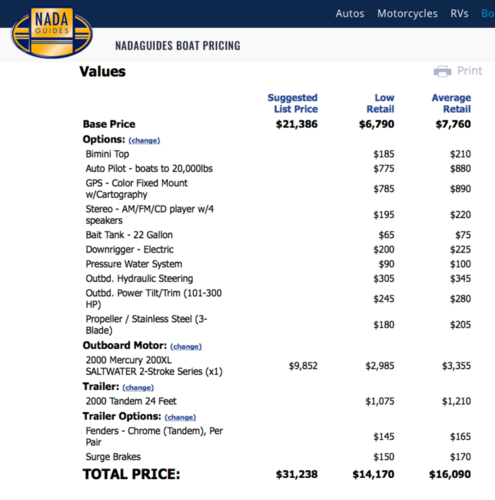Click the Base Price suggested list value
The image size is (495, 500).
[x=297, y=124]
